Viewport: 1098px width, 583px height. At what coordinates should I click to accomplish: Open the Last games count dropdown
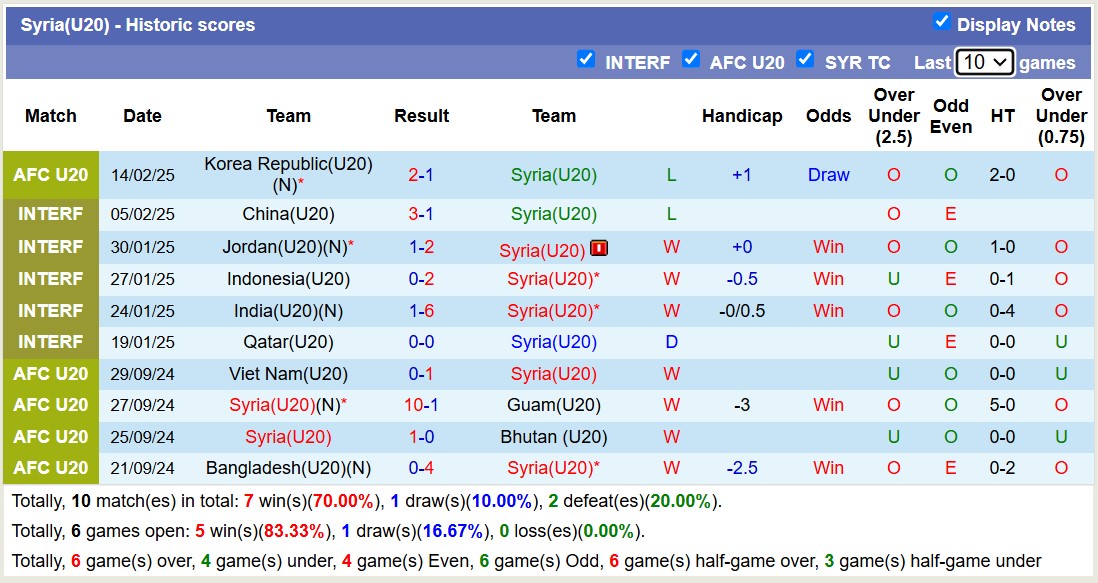[984, 62]
